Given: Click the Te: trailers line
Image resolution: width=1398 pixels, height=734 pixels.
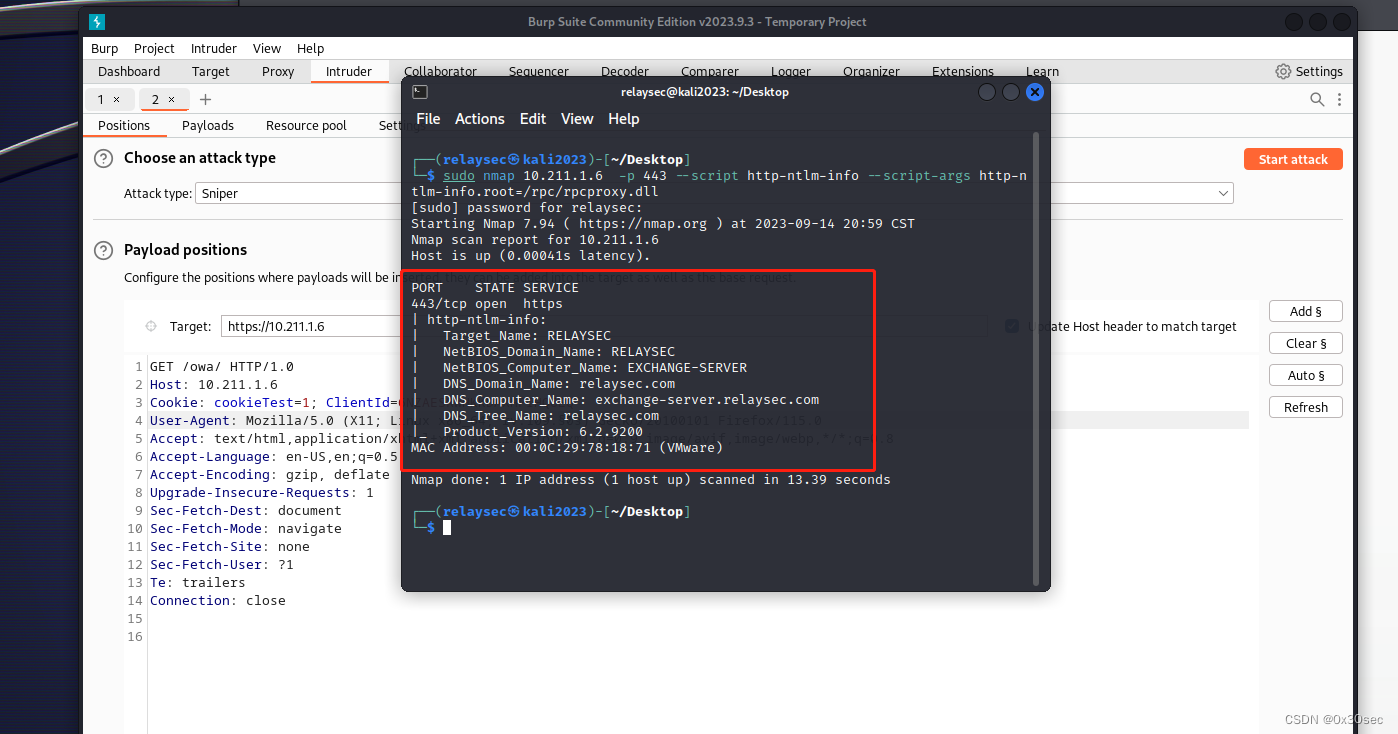Looking at the screenshot, I should tap(198, 582).
